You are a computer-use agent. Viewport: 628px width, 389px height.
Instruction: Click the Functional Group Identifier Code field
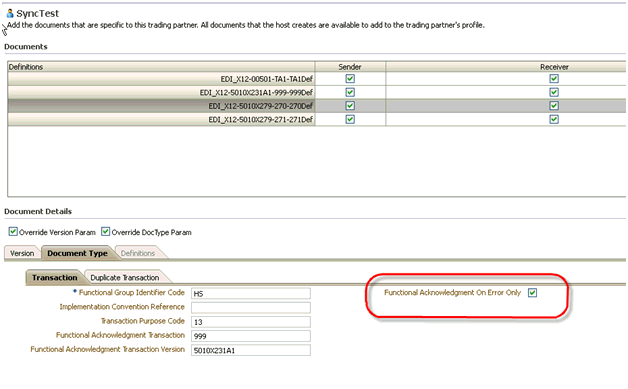pyautogui.click(x=251, y=293)
